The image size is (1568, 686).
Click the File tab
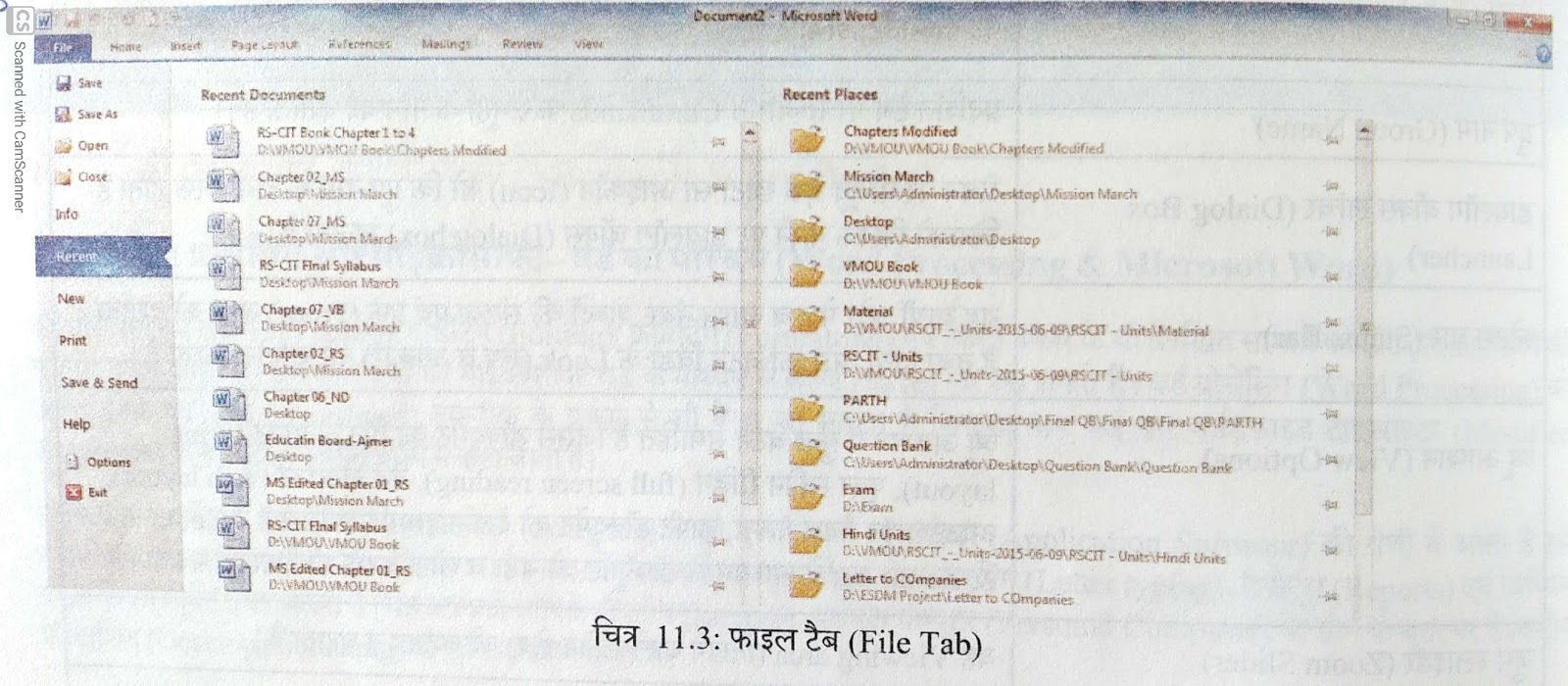(x=64, y=47)
